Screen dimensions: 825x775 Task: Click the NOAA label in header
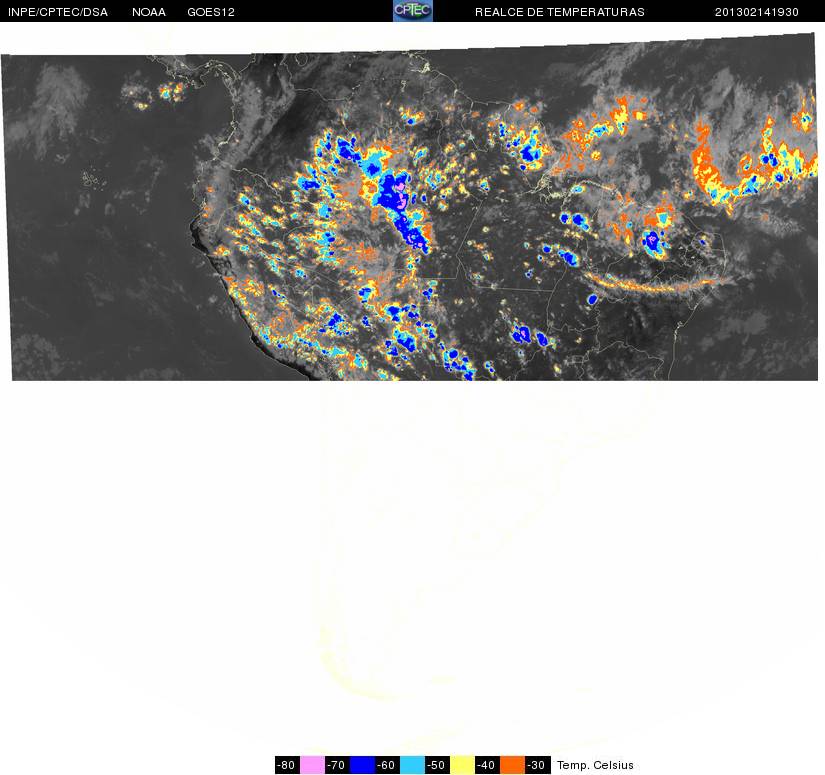pos(149,12)
